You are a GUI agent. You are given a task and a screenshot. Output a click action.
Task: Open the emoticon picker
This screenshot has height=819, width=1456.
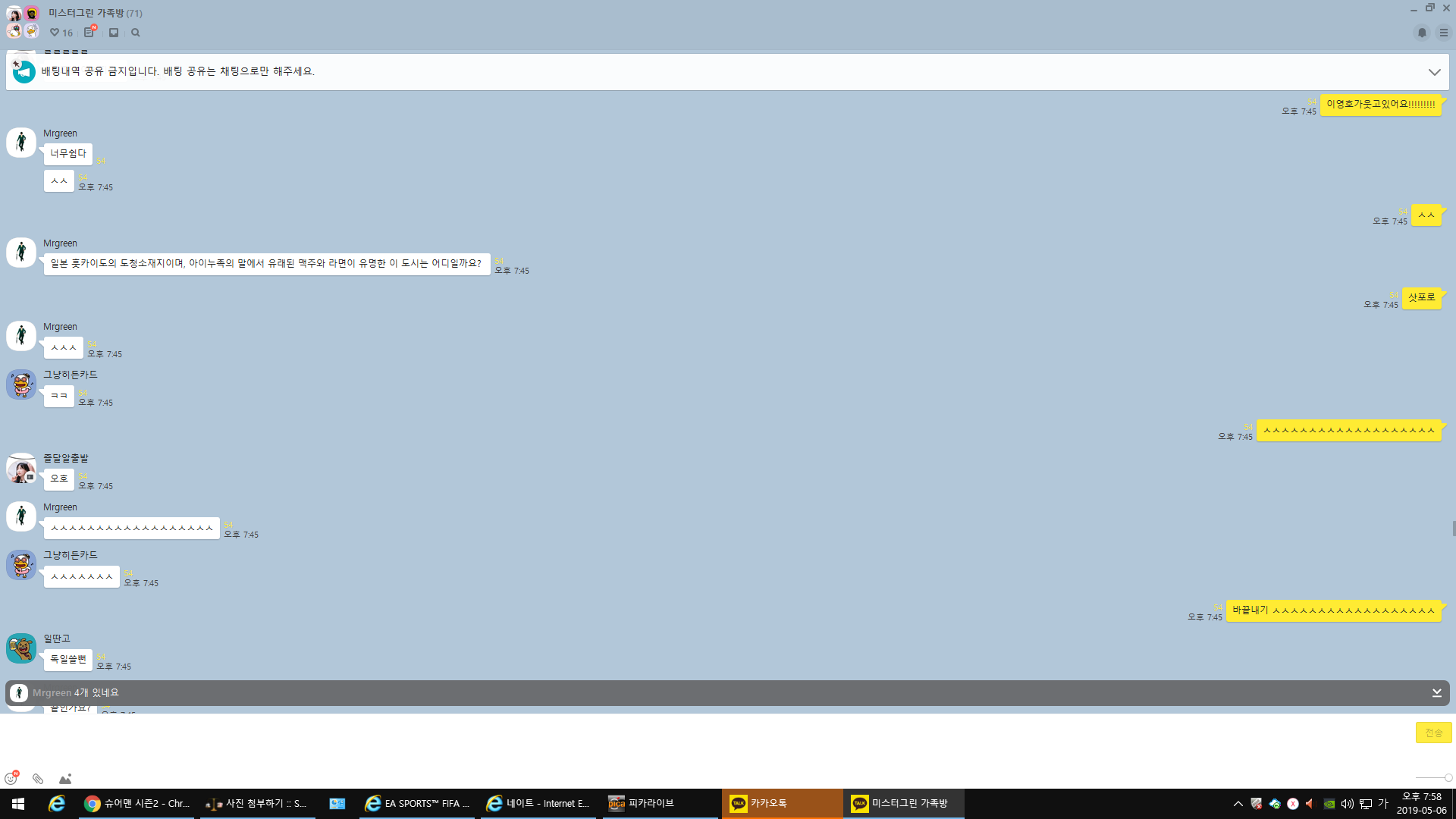11,779
